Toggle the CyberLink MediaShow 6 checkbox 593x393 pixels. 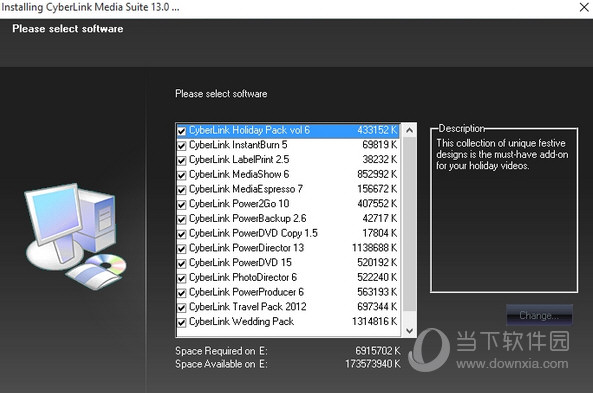[x=182, y=175]
